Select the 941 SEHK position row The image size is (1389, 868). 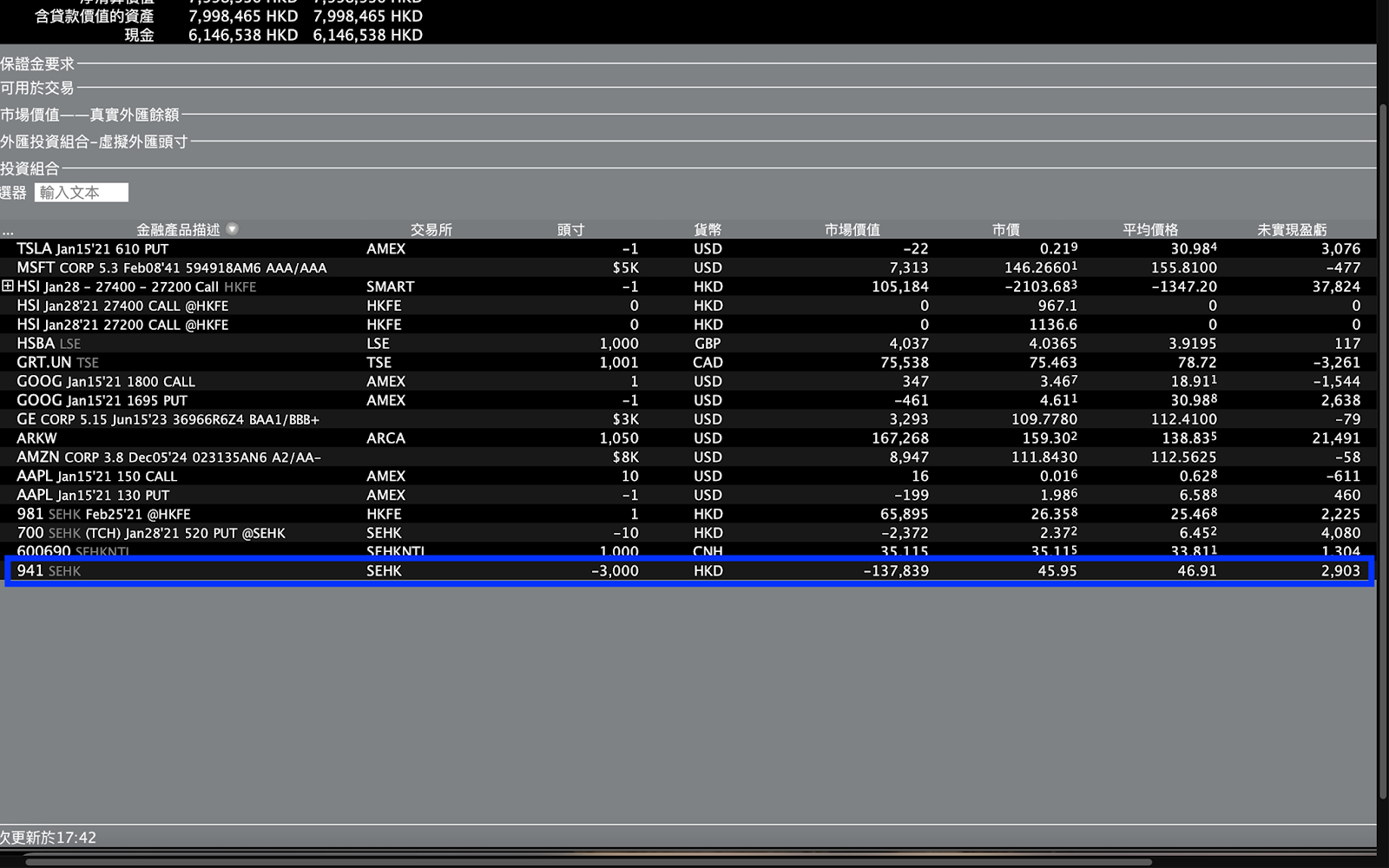[688, 571]
